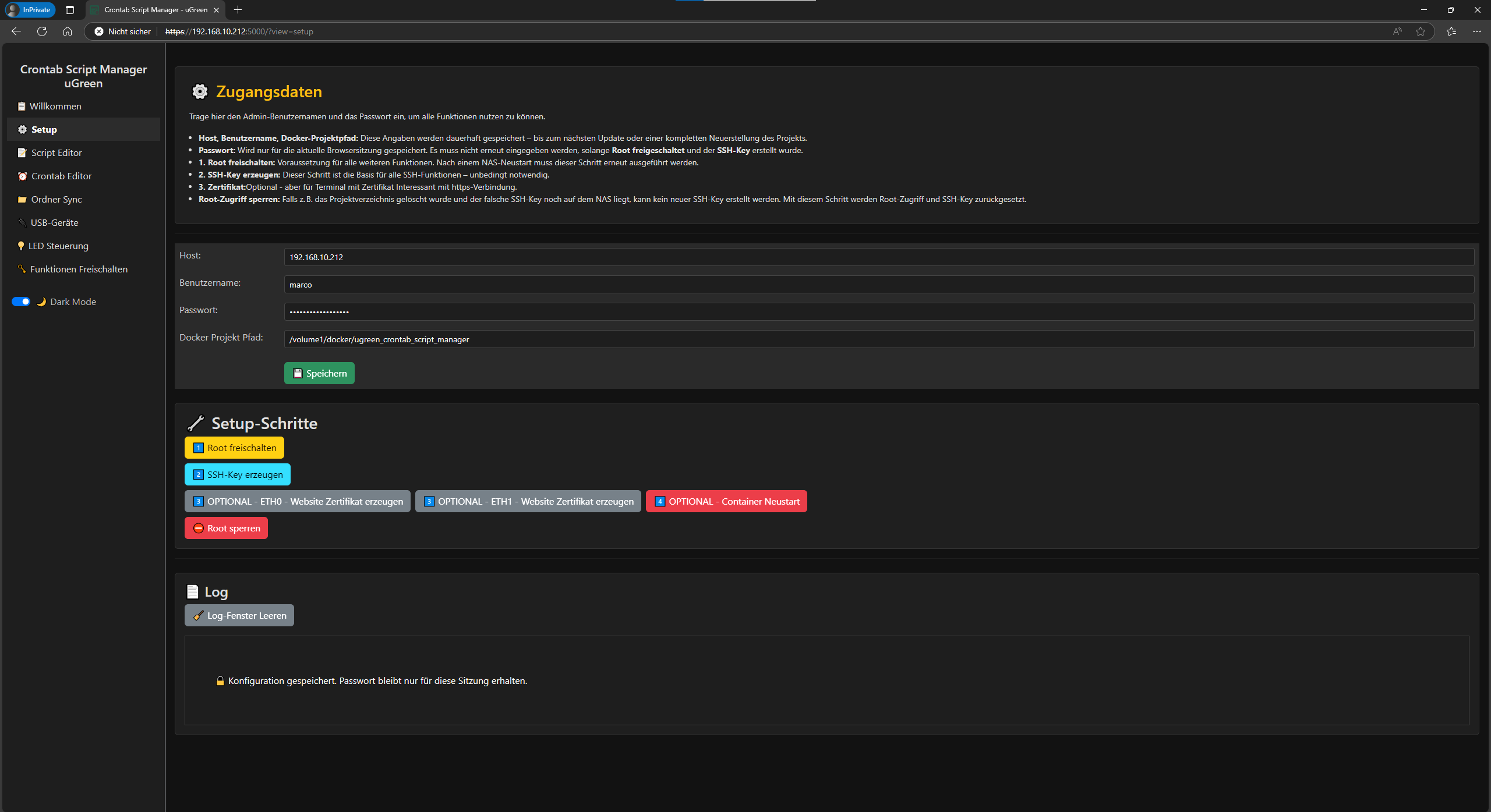Click the USB-Geräte plug icon

click(23, 222)
